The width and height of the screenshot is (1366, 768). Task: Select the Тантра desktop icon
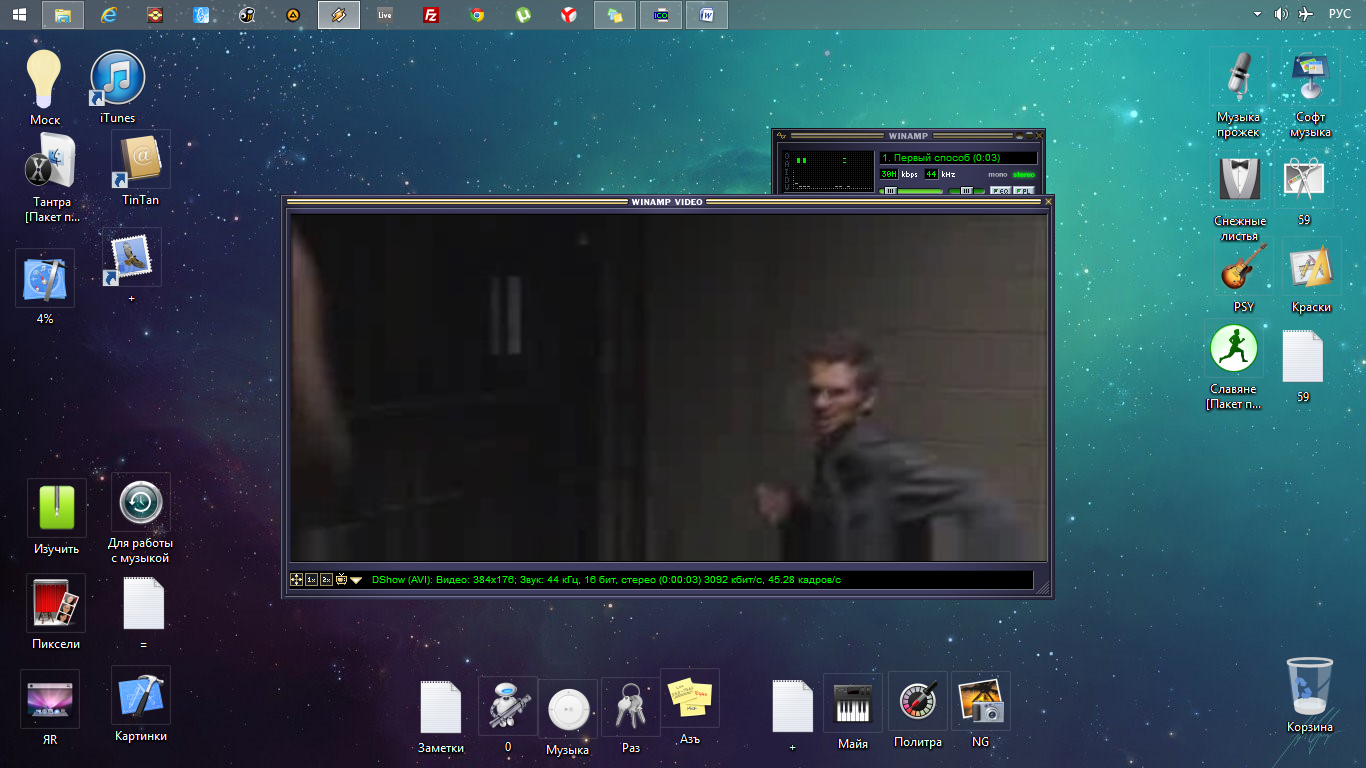[x=51, y=178]
